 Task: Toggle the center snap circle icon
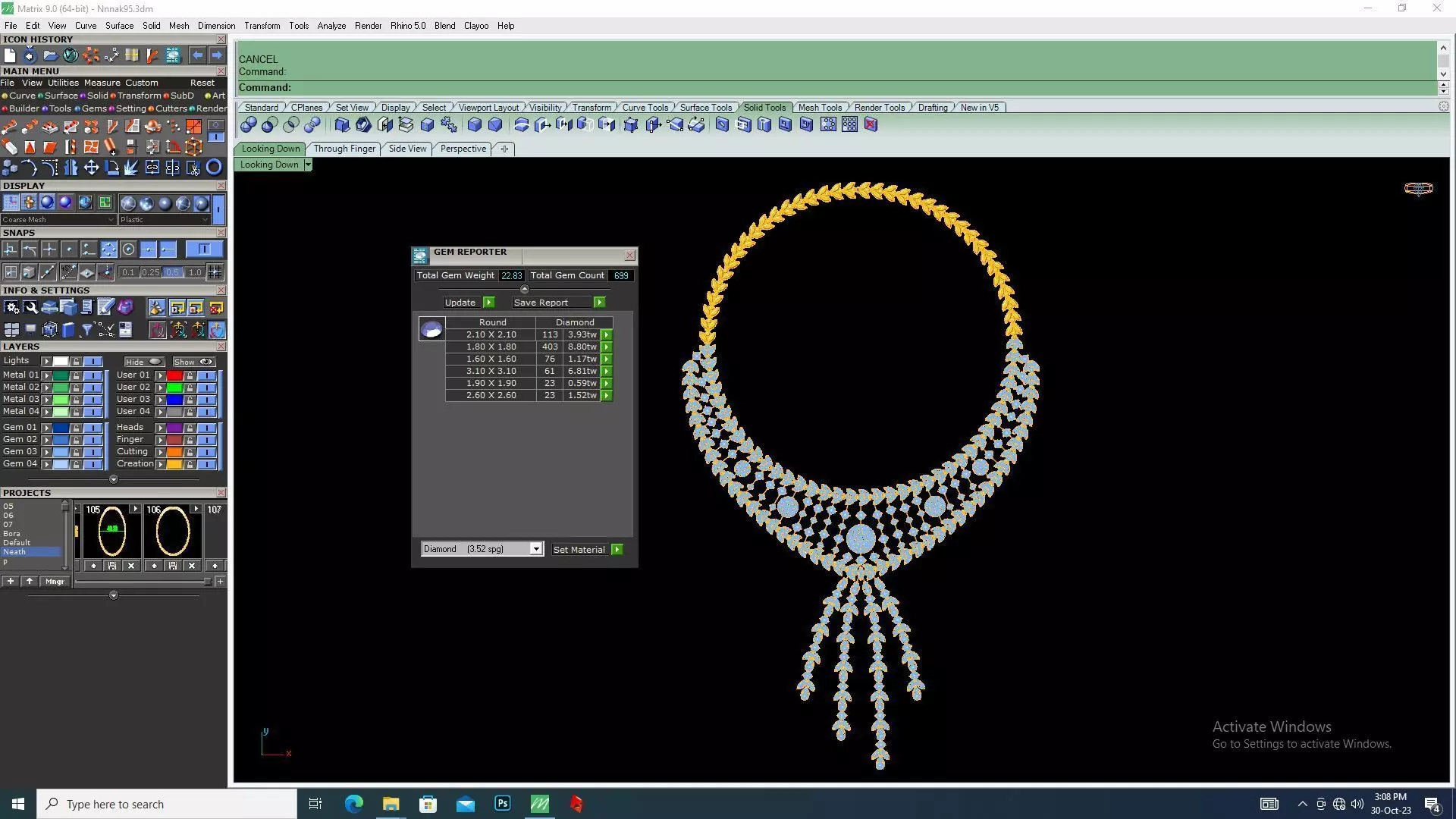[128, 249]
